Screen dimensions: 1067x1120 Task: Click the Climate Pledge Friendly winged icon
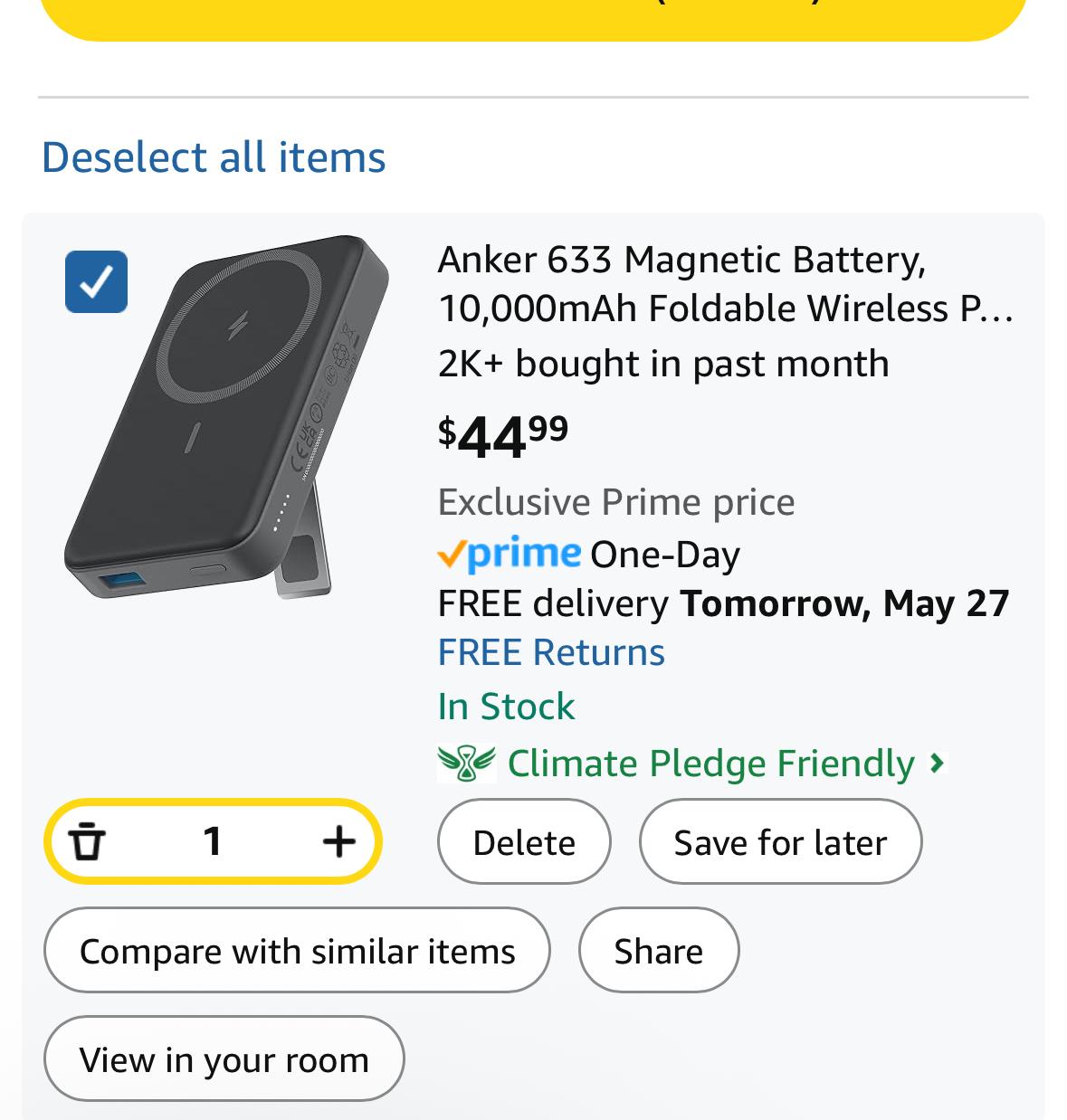click(x=466, y=763)
